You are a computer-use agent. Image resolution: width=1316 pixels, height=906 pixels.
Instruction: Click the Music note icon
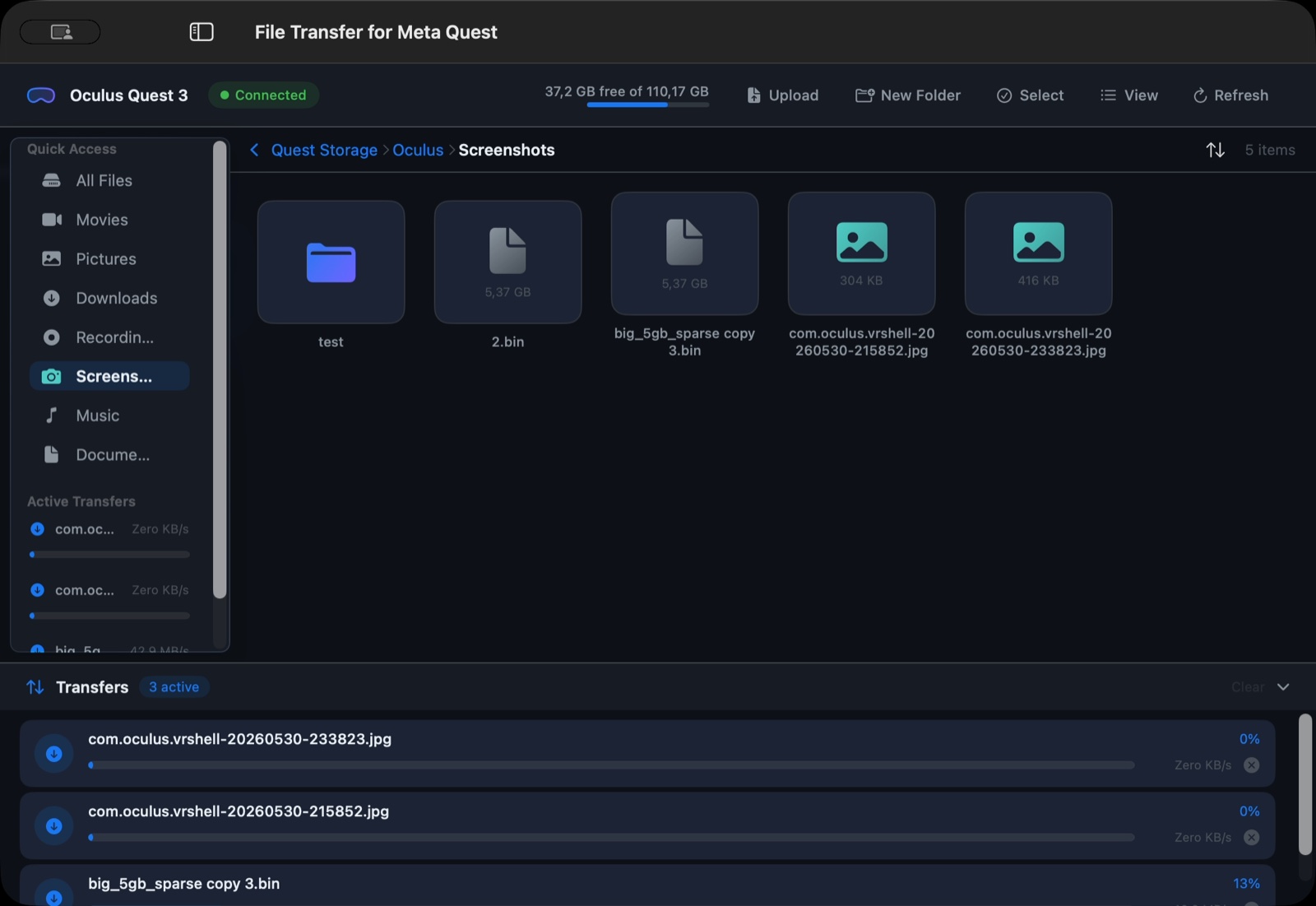51,415
